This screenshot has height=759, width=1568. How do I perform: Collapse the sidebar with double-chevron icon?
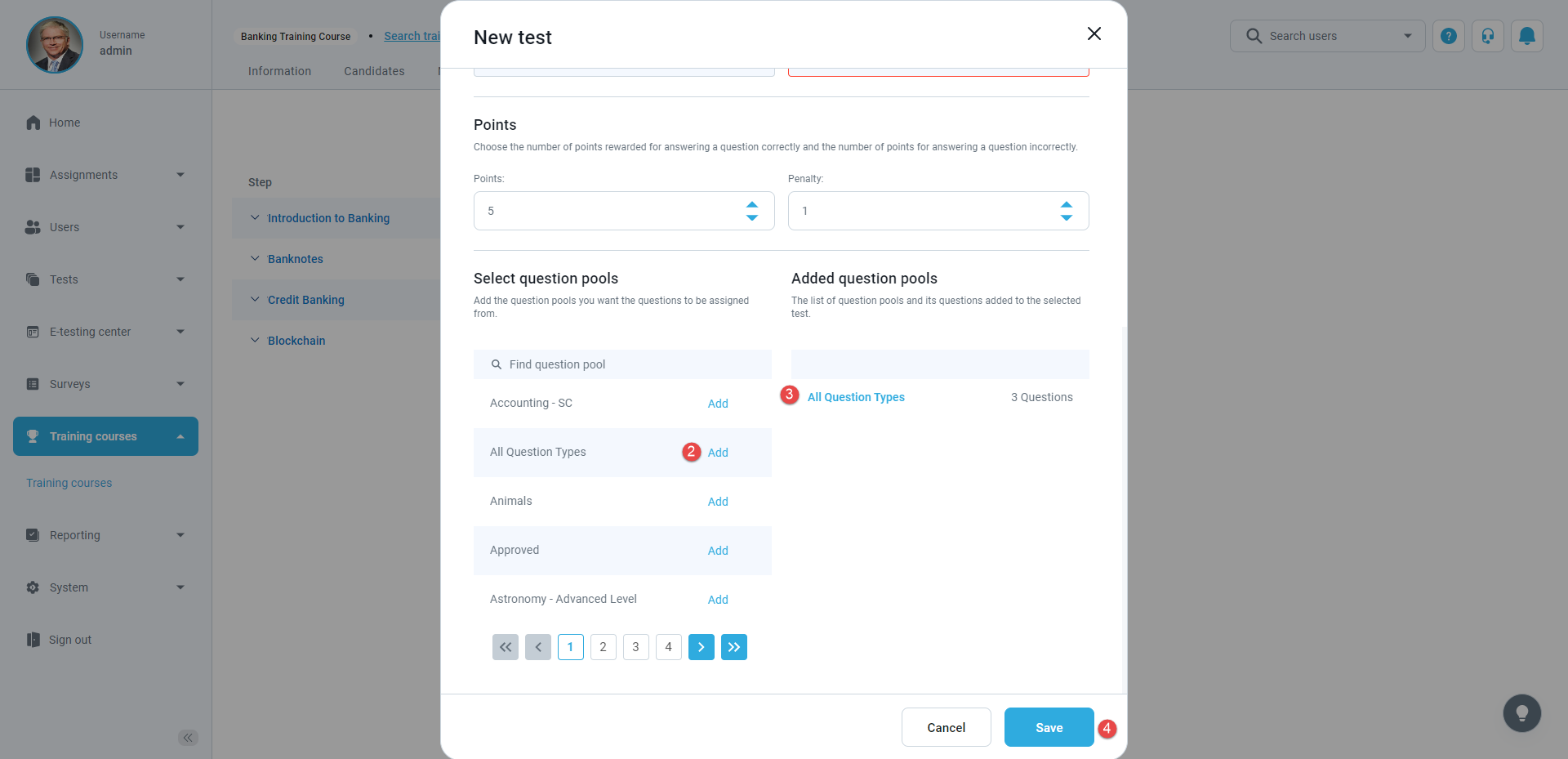188,738
